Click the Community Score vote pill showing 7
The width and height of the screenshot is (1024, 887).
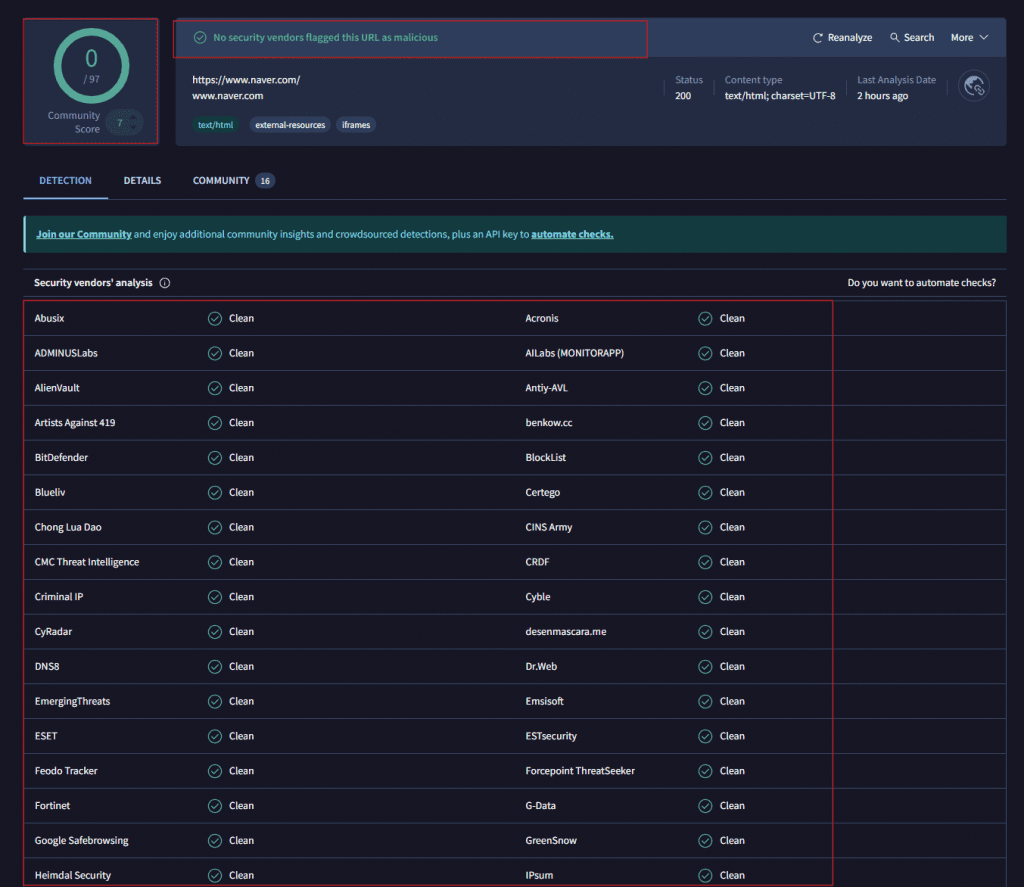[124, 122]
